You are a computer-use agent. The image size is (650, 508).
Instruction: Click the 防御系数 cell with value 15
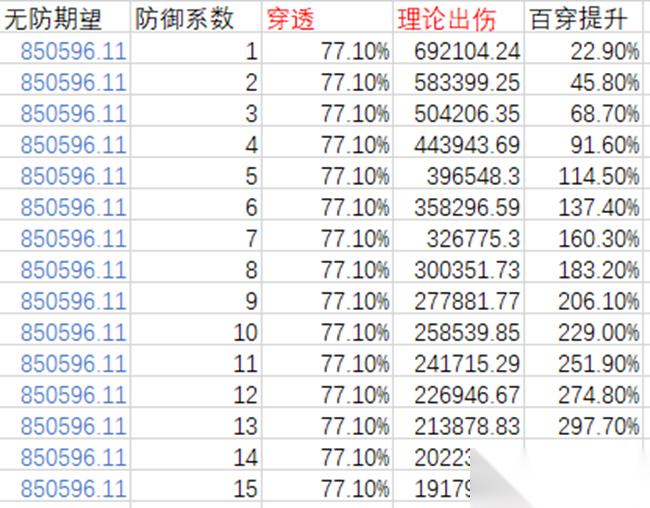(x=197, y=489)
